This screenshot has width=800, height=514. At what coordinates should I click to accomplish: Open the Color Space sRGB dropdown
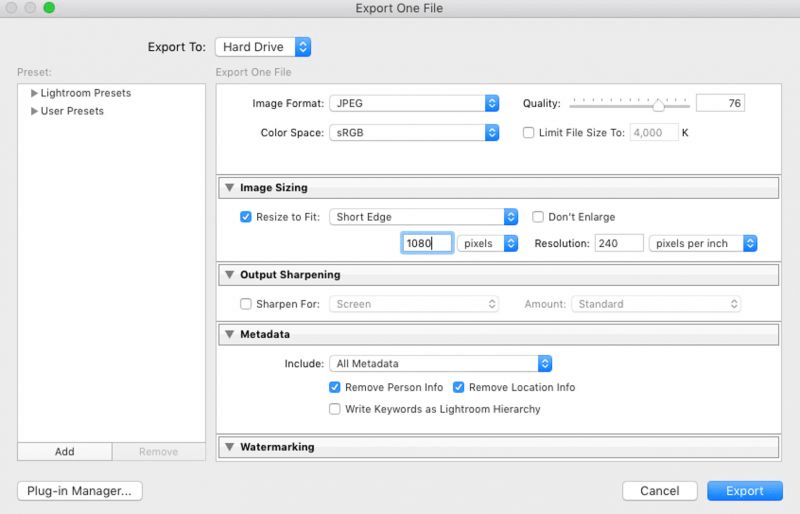414,132
